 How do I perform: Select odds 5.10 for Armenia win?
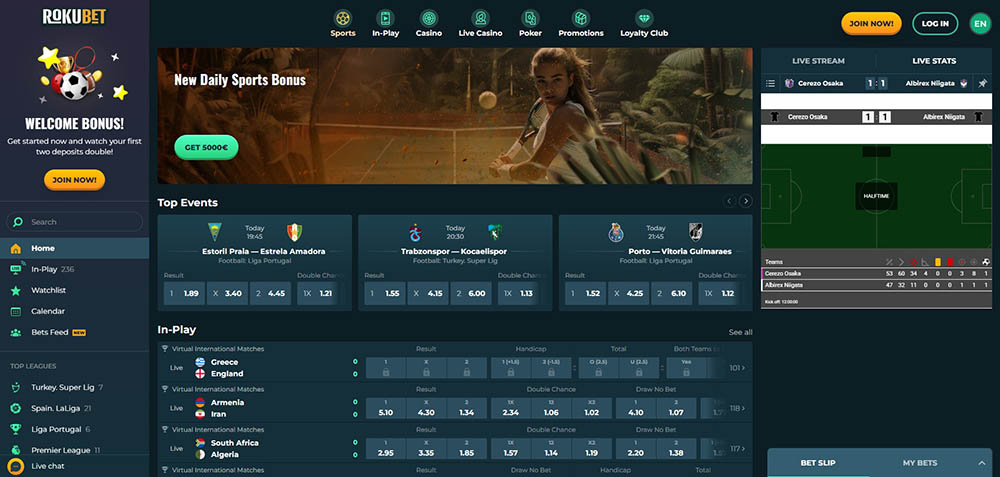385,411
